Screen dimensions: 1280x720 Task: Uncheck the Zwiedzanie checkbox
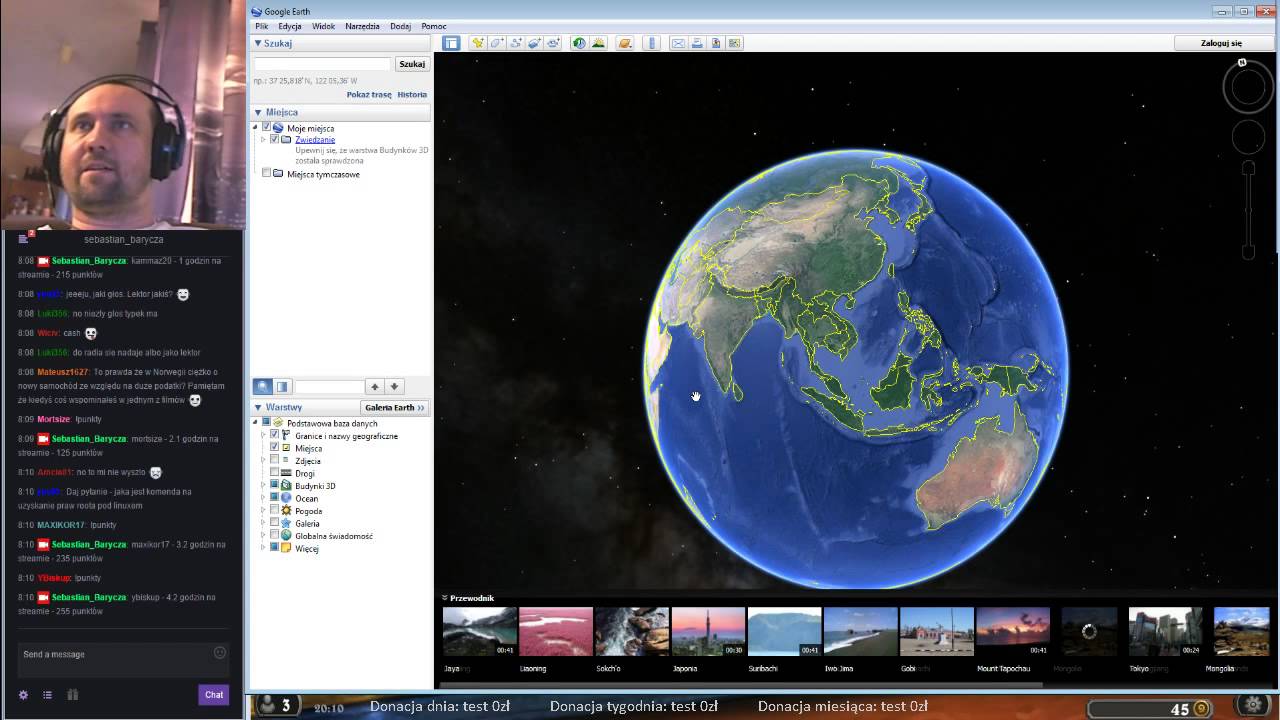click(x=275, y=139)
